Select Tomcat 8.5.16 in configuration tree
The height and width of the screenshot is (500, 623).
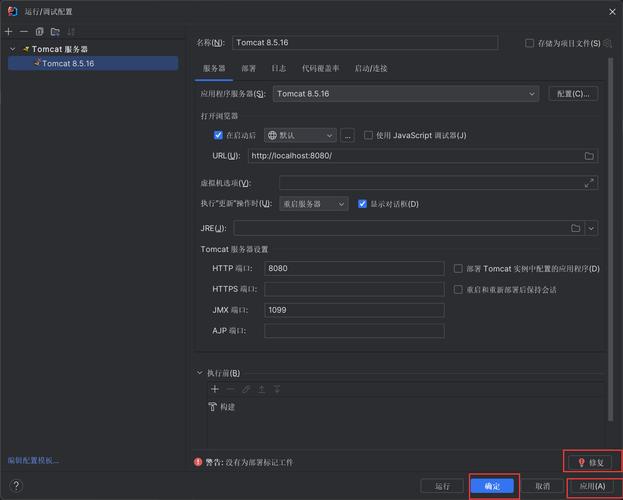(93, 63)
